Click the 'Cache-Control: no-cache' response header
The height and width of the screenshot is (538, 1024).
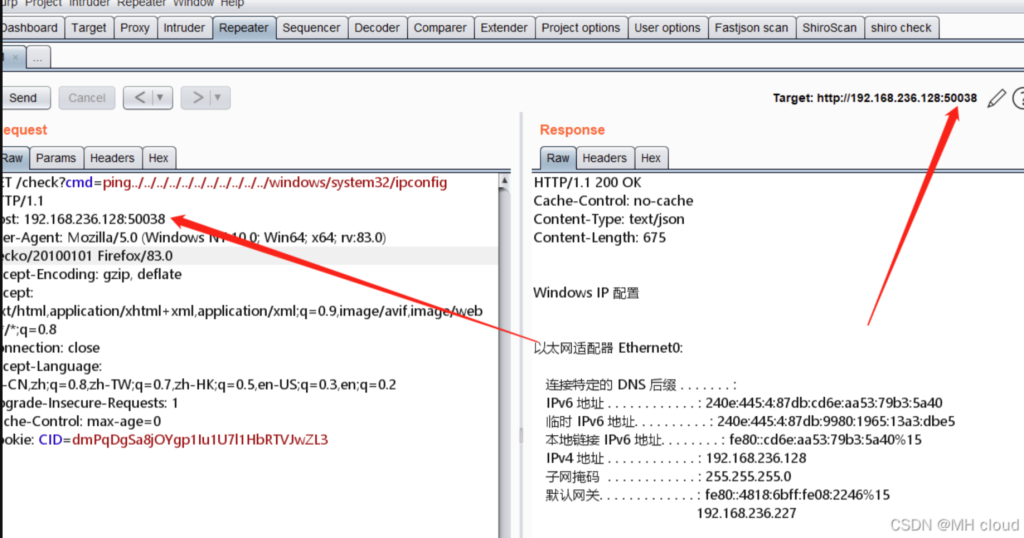point(613,201)
